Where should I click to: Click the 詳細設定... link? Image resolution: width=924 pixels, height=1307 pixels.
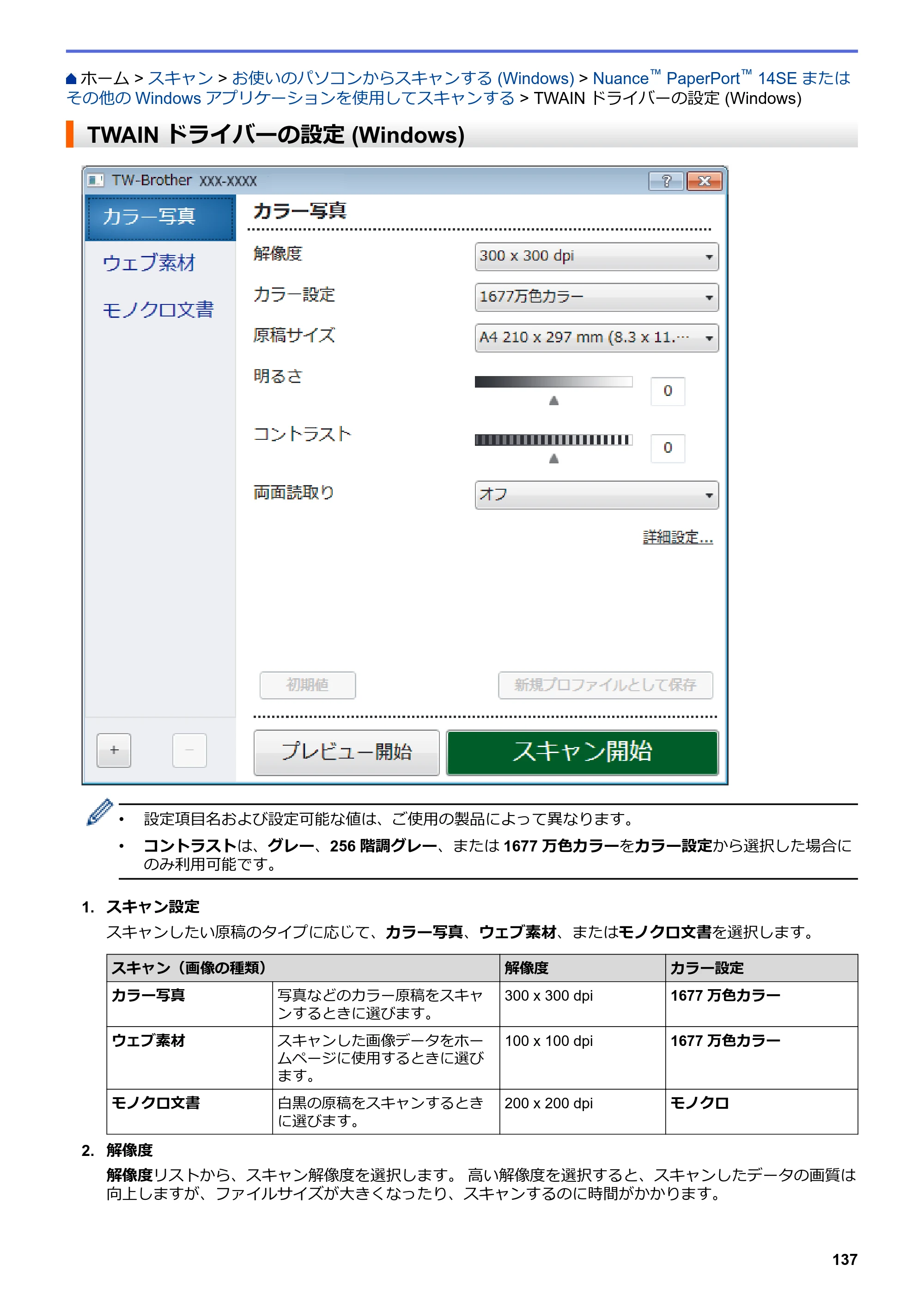click(677, 537)
